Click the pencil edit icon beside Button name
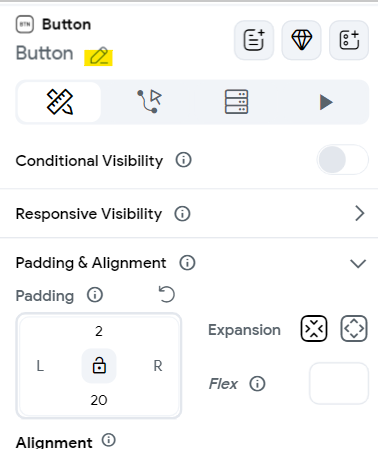This screenshot has width=378, height=449. pos(99,56)
